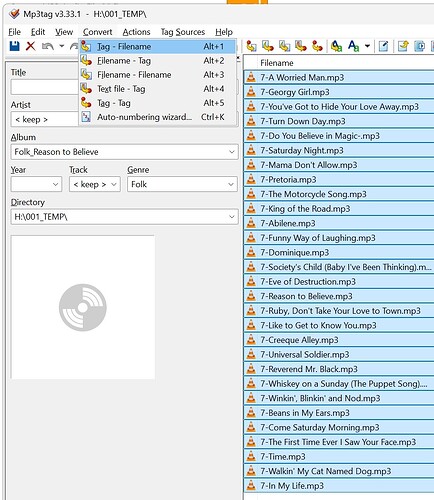Select file 7-Reason to Believe.mp3

tap(339, 296)
